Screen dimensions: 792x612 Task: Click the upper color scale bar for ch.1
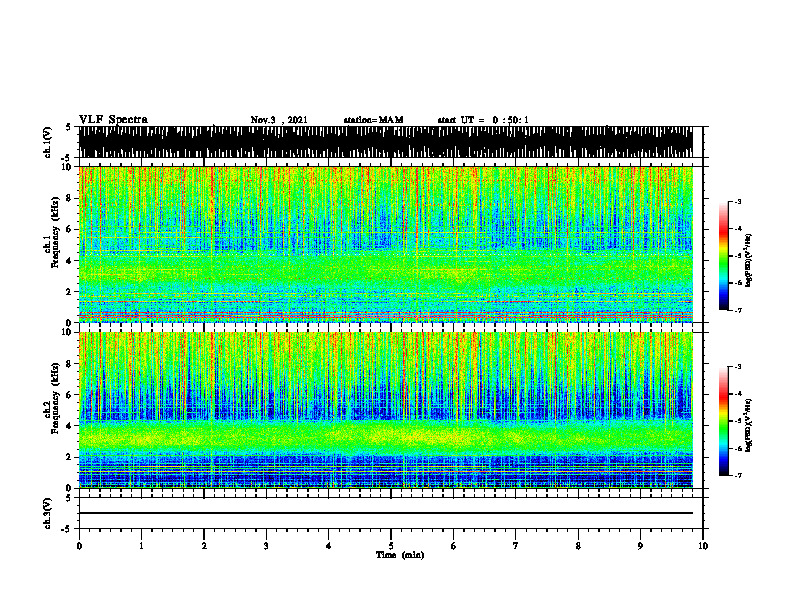coord(724,256)
